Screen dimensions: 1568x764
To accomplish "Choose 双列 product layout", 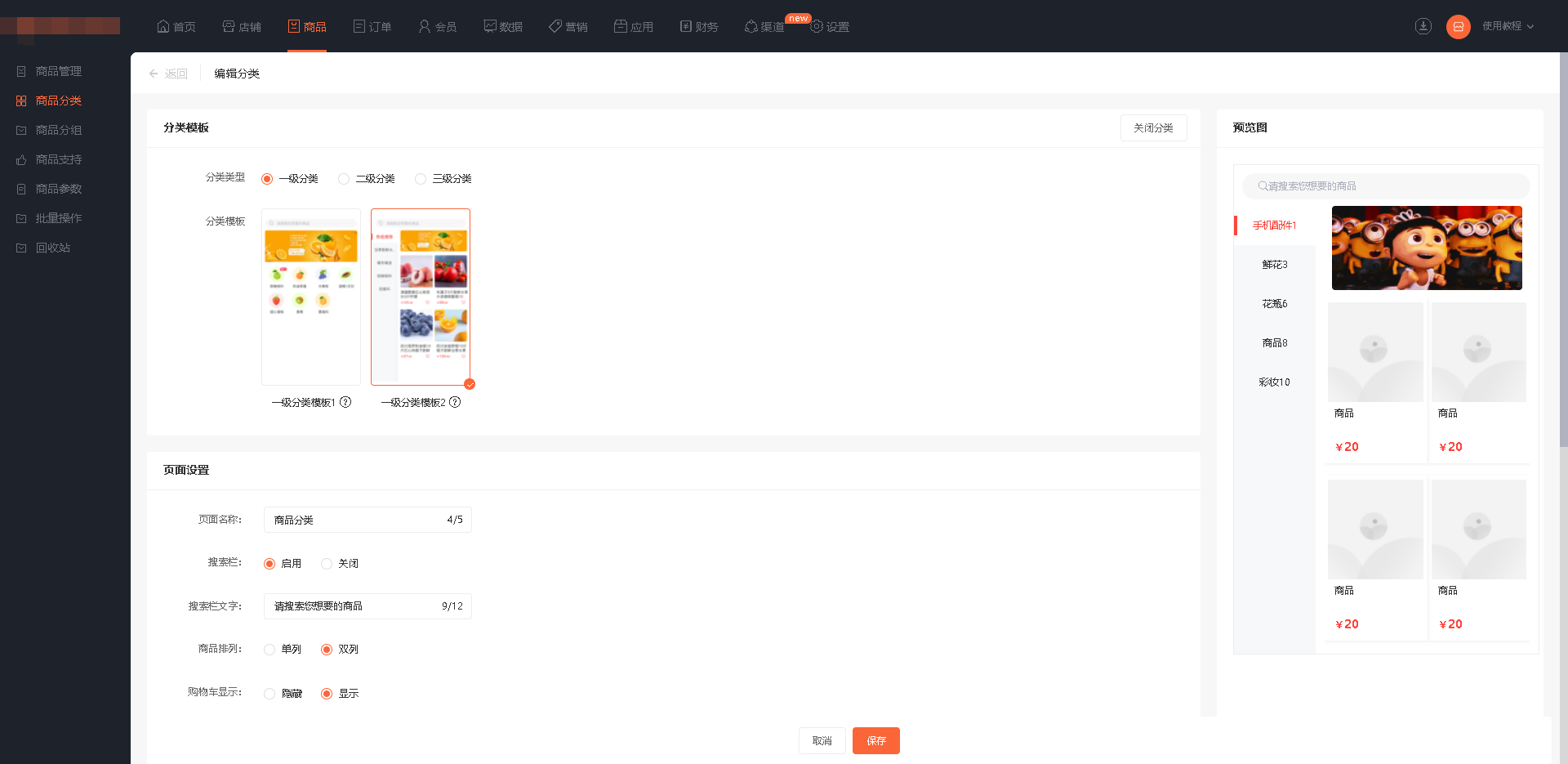I will (327, 650).
